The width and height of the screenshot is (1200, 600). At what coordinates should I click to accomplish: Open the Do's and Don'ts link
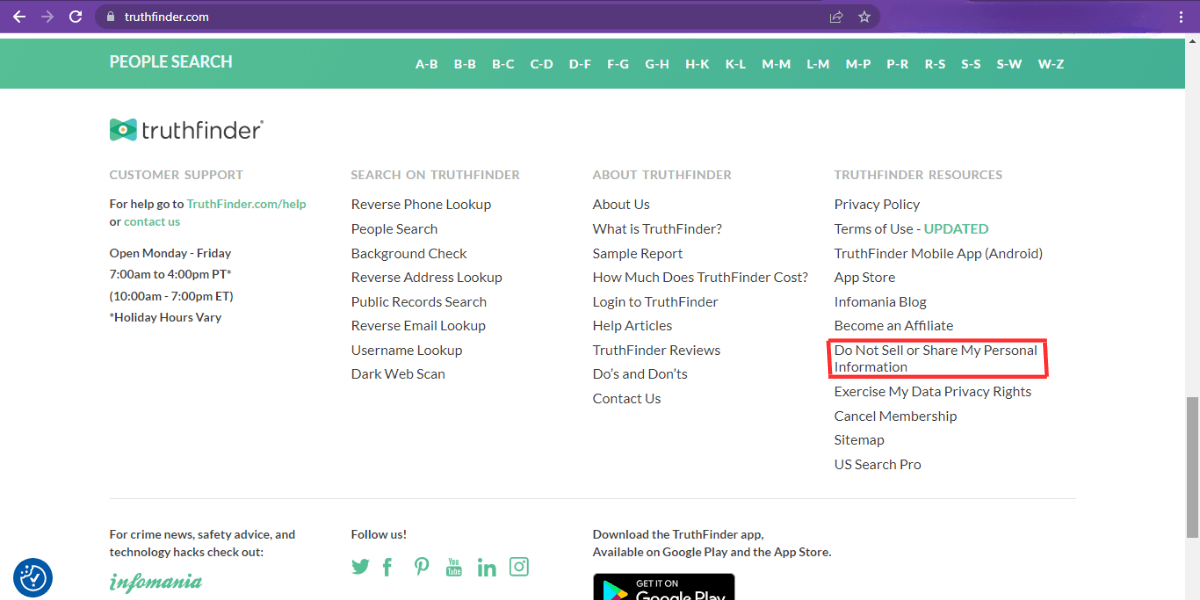tap(640, 374)
